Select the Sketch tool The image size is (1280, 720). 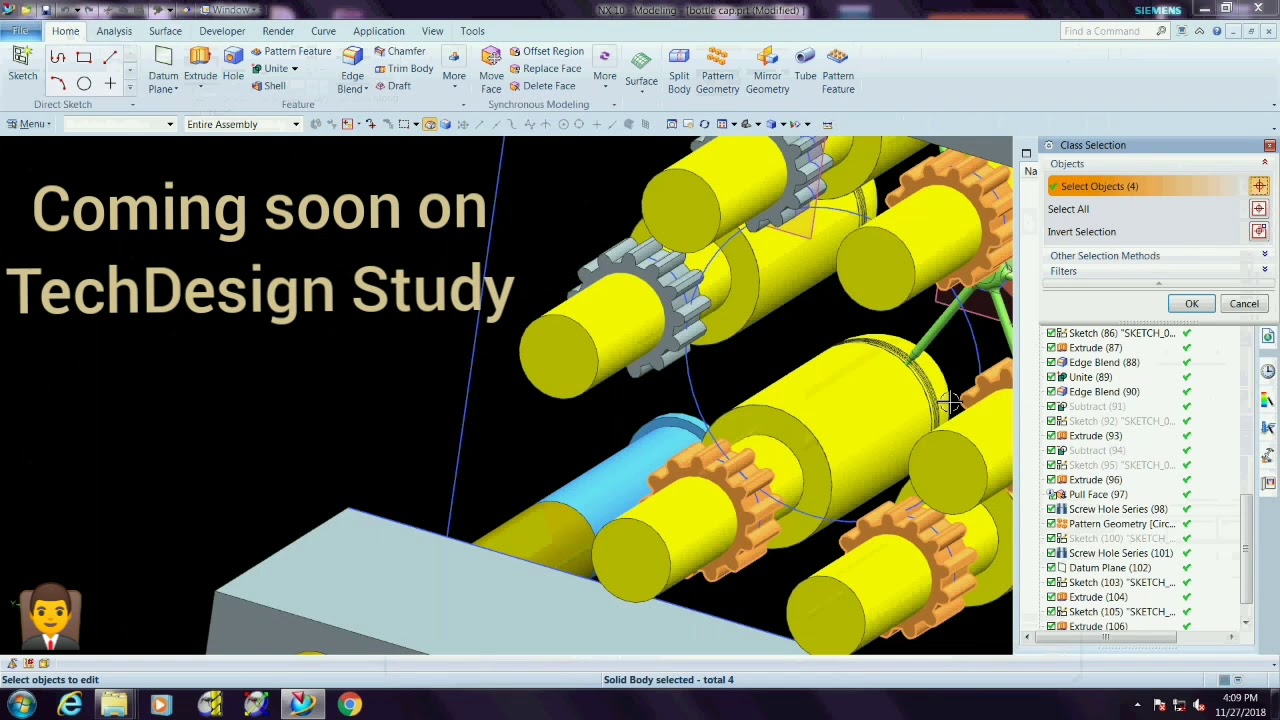click(22, 64)
